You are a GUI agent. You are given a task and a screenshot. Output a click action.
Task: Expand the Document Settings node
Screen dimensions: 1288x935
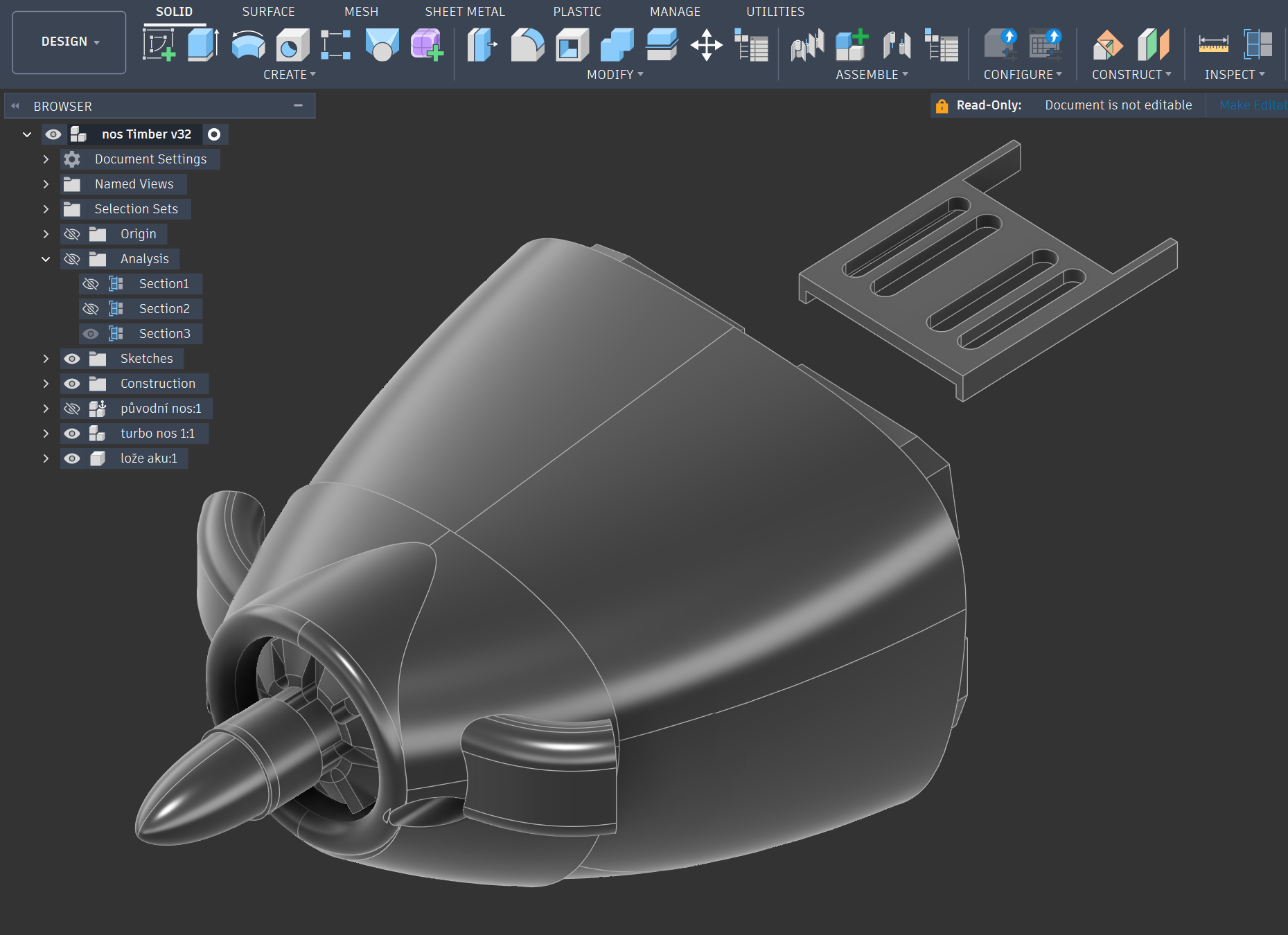(x=46, y=159)
